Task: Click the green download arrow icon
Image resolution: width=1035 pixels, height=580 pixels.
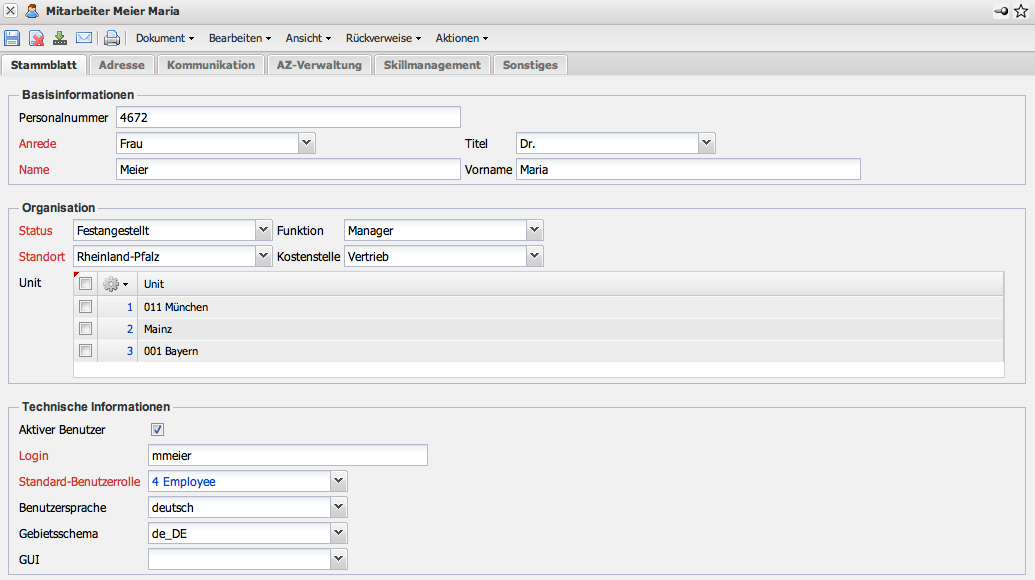Action: pos(60,39)
